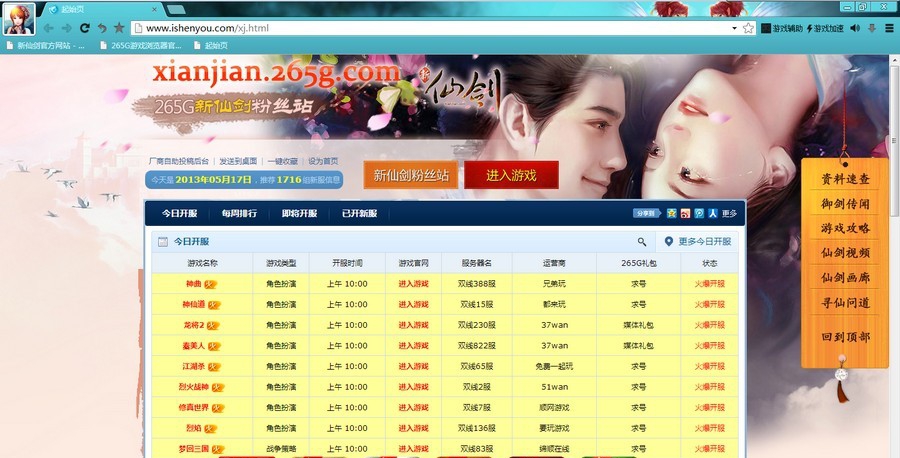Click the anime girl avatar icon

tap(20, 18)
